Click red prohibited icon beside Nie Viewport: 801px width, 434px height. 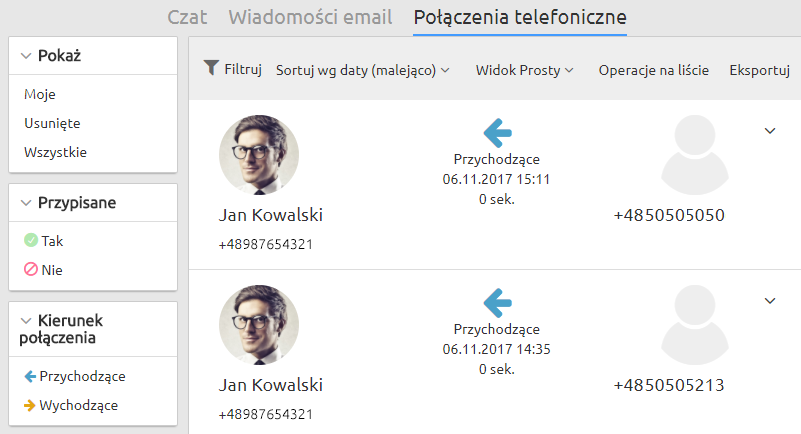point(31,269)
